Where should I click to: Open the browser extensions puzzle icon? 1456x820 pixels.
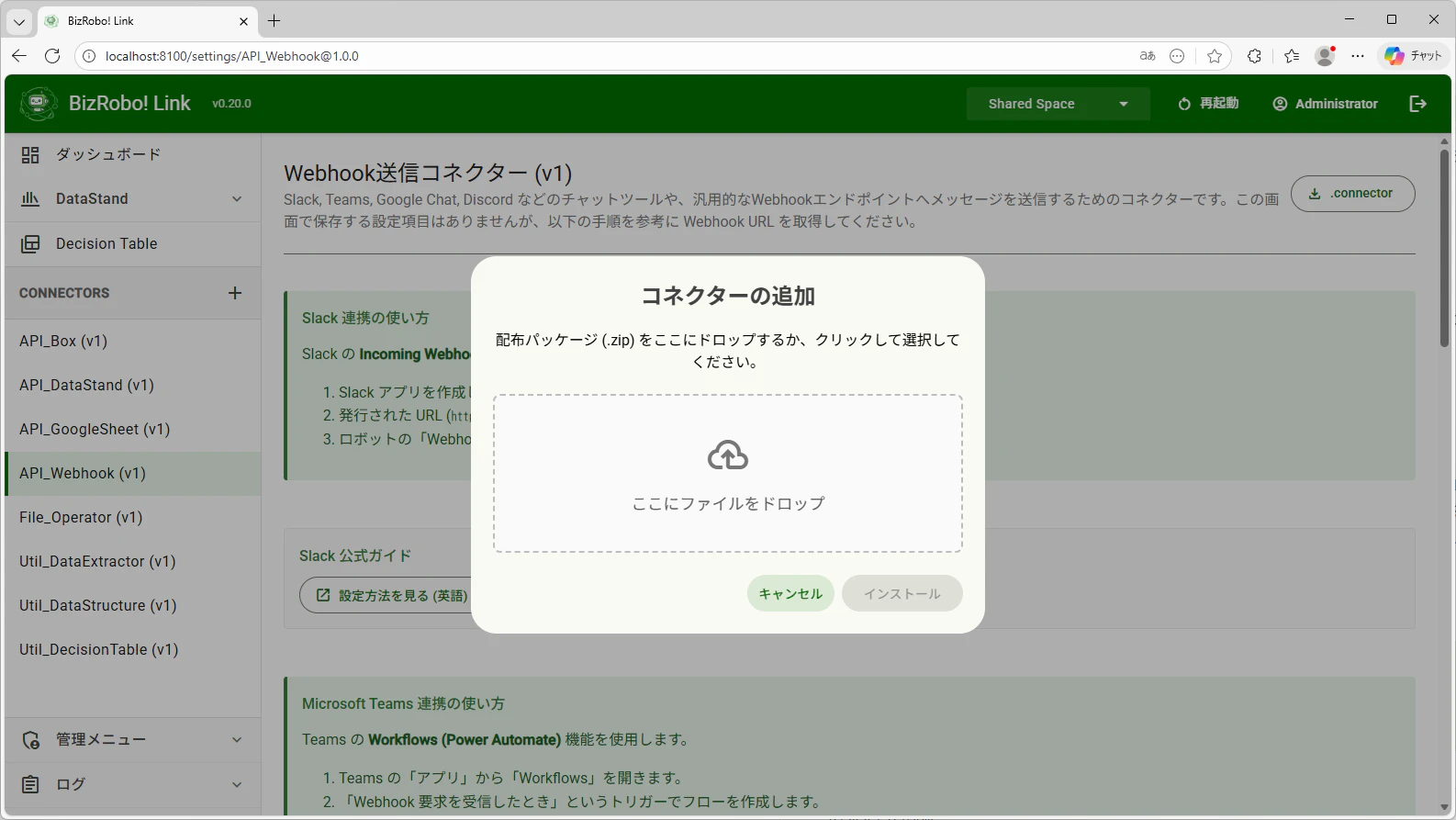tap(1254, 56)
